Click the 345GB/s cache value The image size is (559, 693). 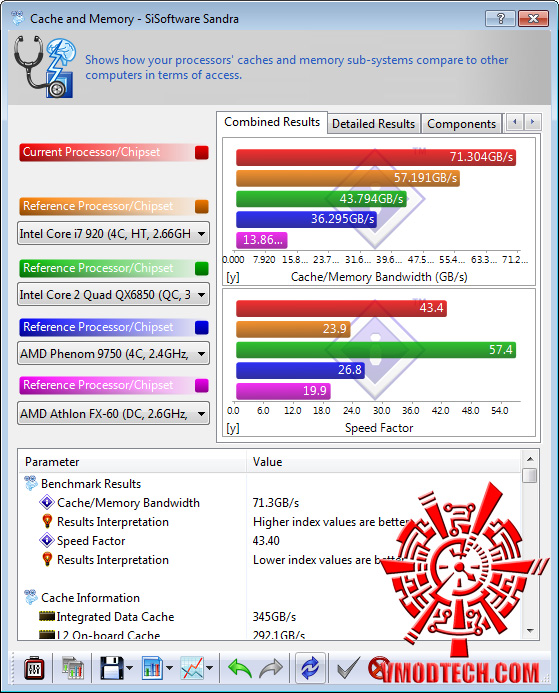(x=274, y=617)
